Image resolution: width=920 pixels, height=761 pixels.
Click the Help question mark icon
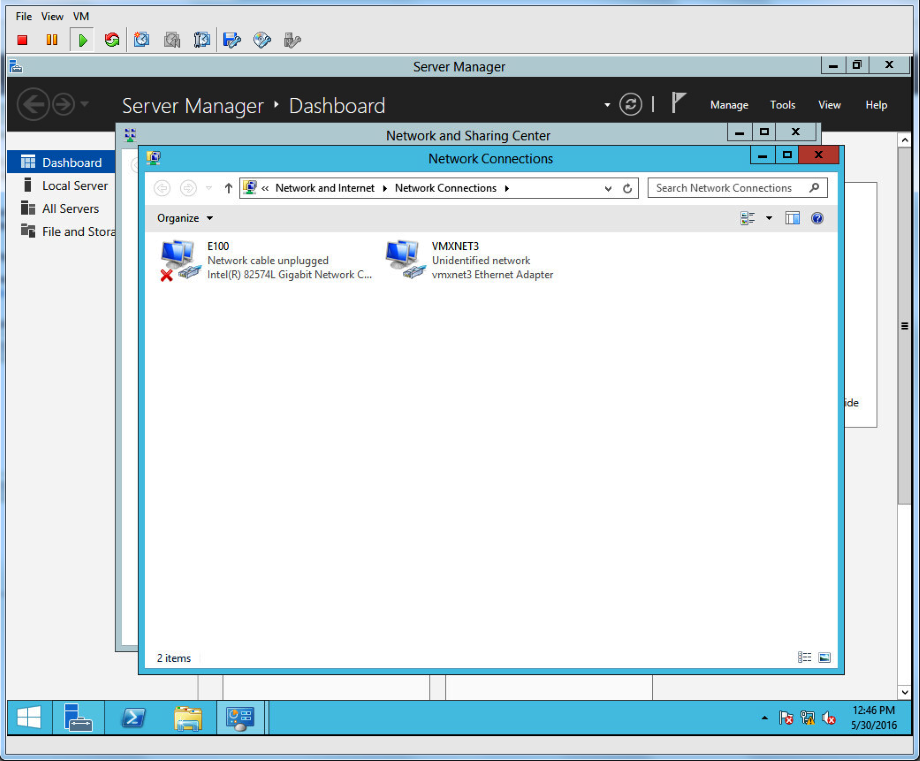(x=817, y=218)
